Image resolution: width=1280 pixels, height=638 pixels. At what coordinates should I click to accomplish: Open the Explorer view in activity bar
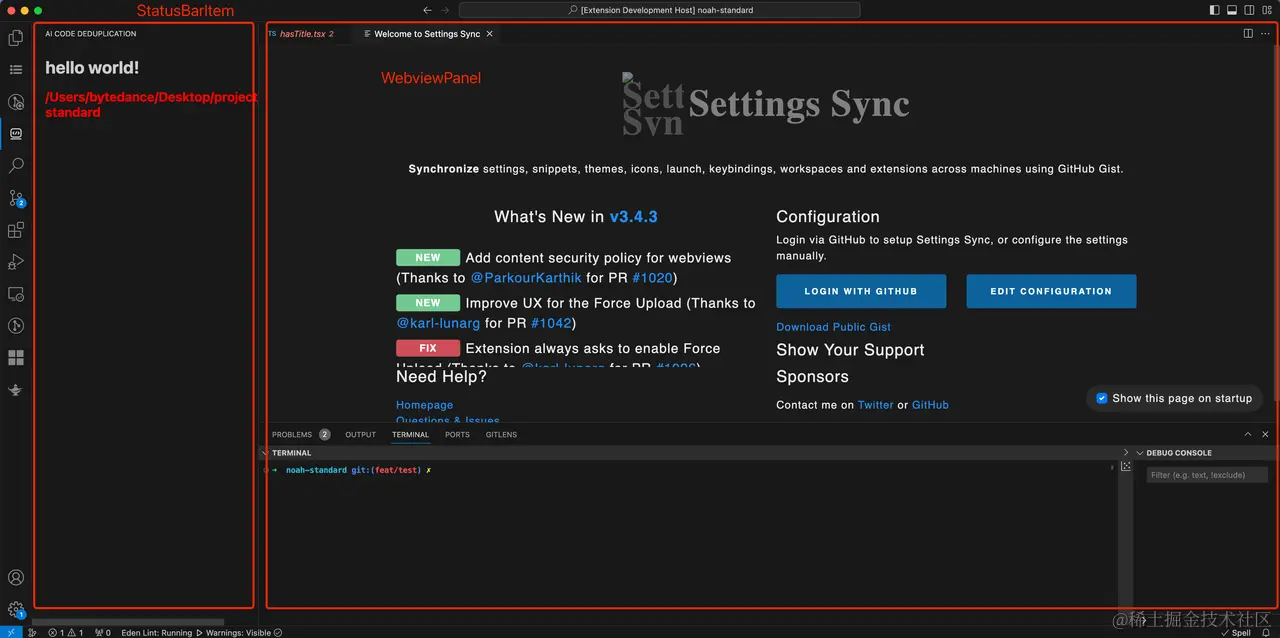[x=15, y=38]
